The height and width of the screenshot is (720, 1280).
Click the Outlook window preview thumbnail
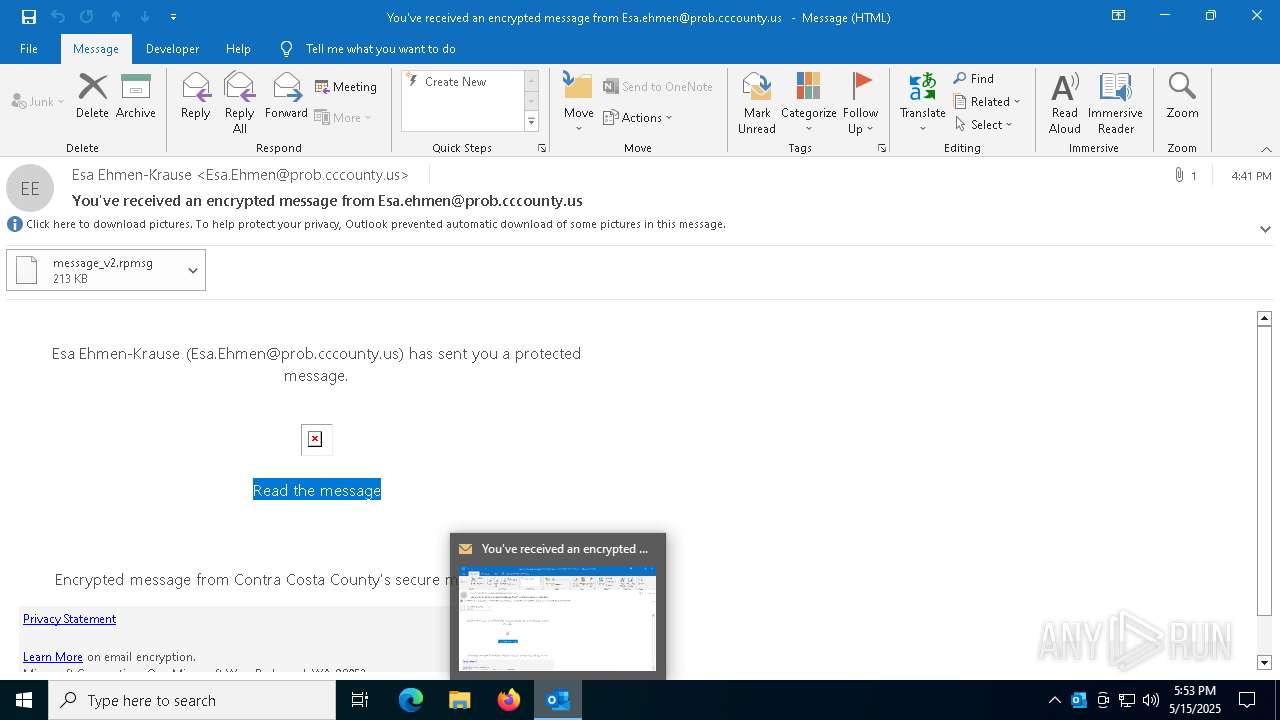557,618
